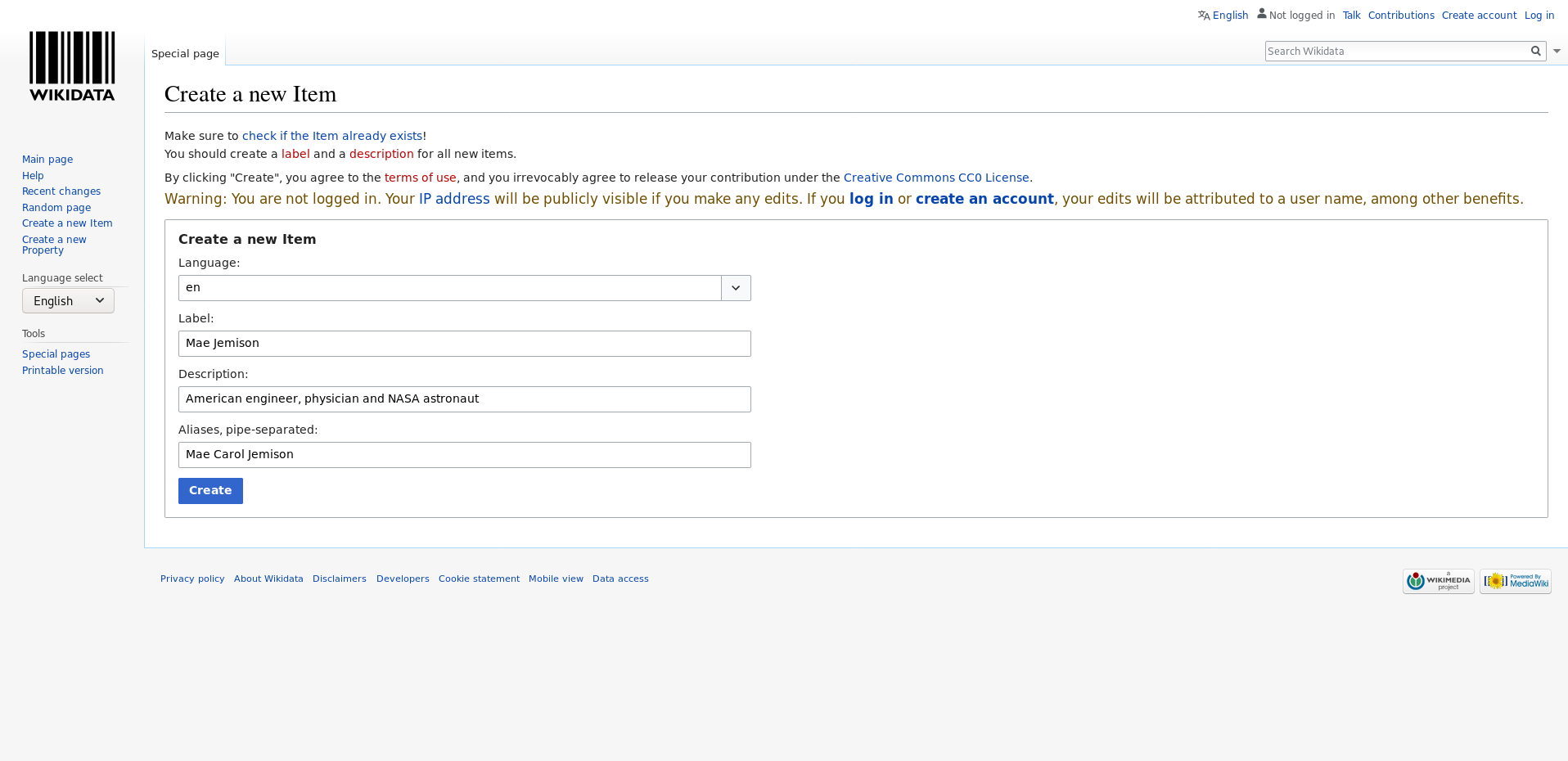Click the Search Wikidata field
Viewport: 1568px width, 761px height.
[x=1397, y=51]
